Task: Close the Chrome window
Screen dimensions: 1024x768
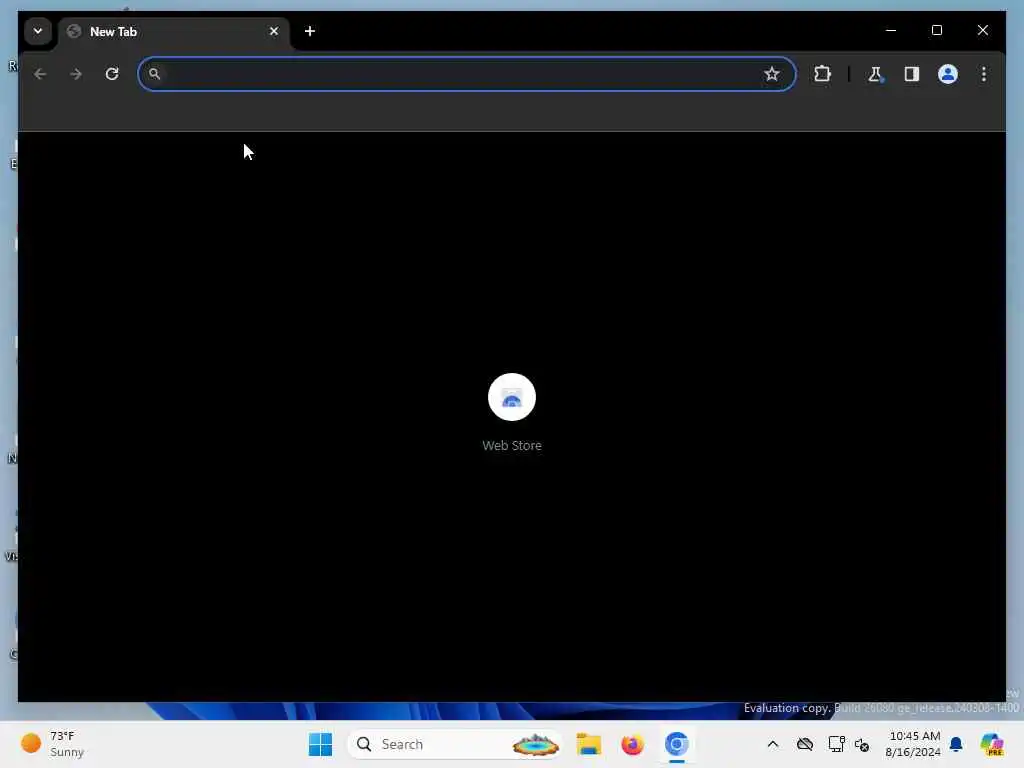Action: [x=982, y=30]
